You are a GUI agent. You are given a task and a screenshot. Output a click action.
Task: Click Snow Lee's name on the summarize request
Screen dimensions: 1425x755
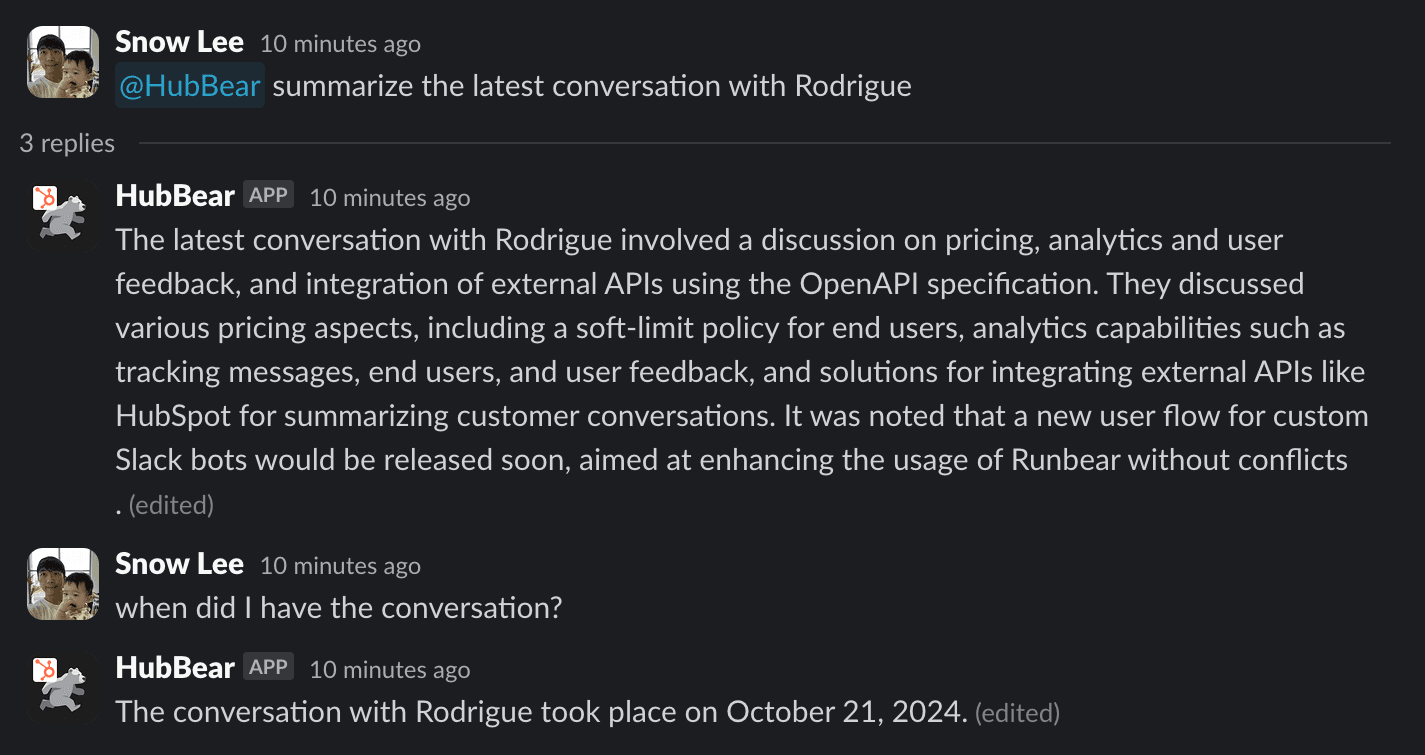click(x=179, y=42)
